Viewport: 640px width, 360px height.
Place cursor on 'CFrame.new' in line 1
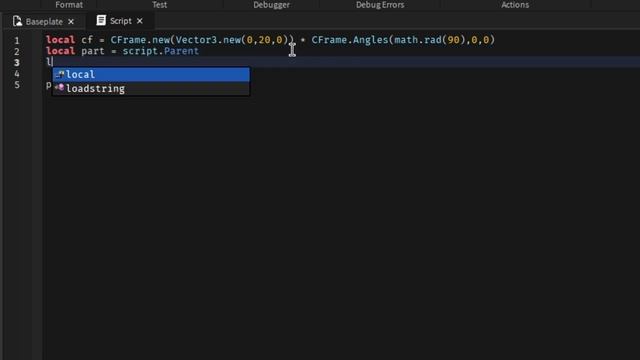140,40
